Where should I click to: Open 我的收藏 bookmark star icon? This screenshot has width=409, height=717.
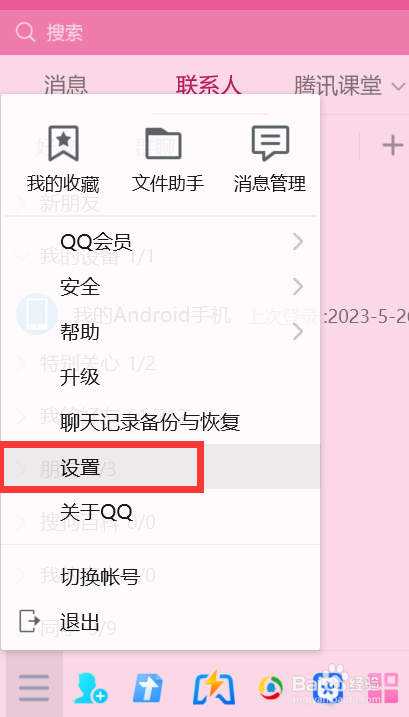coord(64,143)
